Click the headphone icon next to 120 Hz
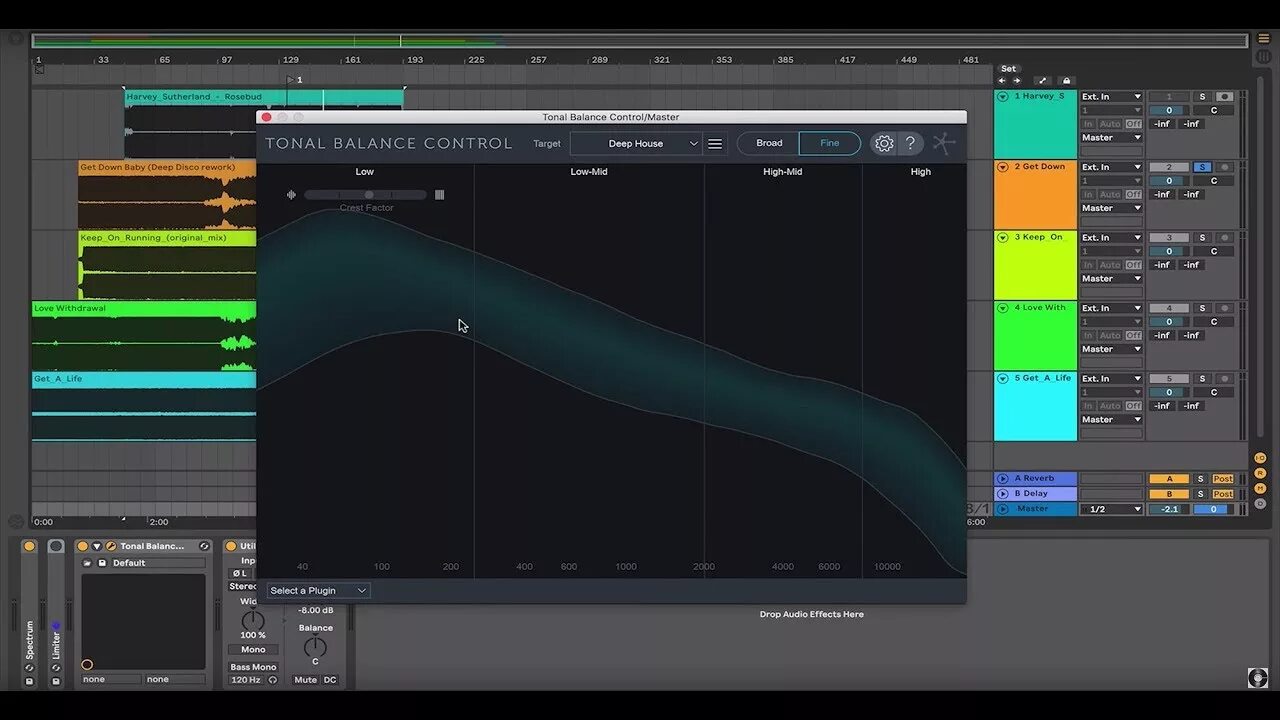The height and width of the screenshot is (720, 1280). click(272, 680)
